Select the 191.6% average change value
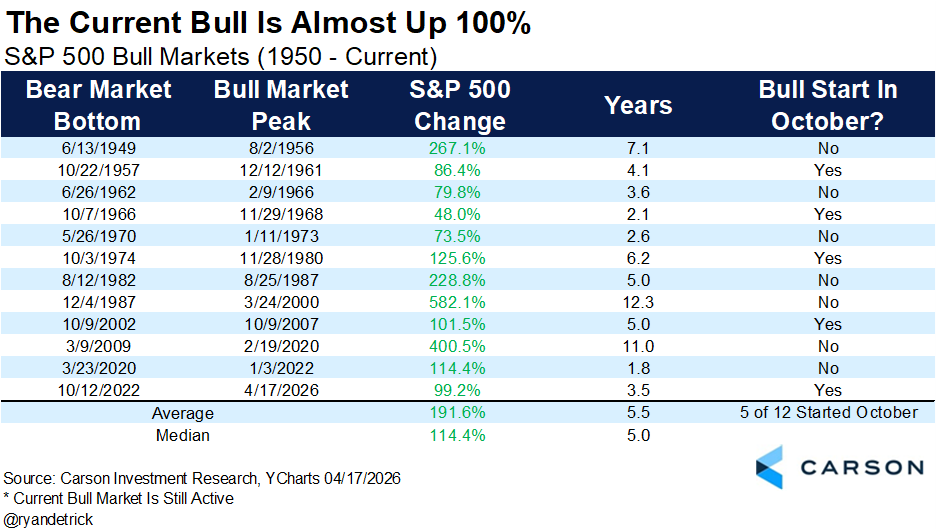The width and height of the screenshot is (936, 530). [459, 413]
